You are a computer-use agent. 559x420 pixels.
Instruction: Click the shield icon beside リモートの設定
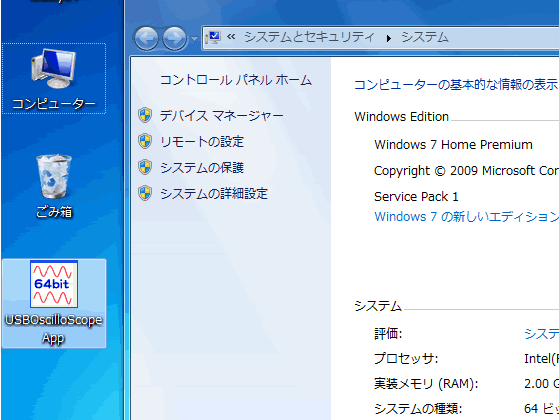(x=145, y=141)
